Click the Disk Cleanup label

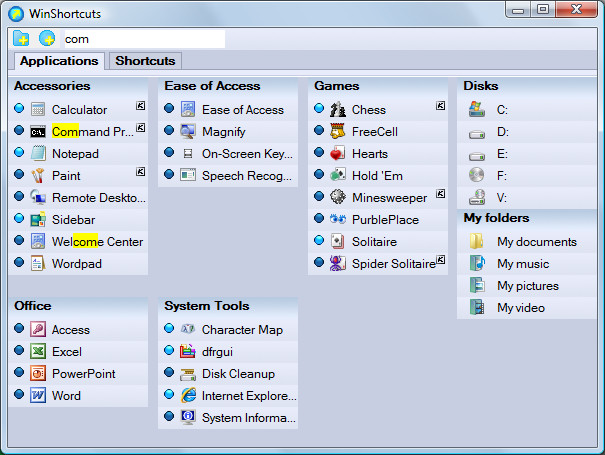click(238, 374)
